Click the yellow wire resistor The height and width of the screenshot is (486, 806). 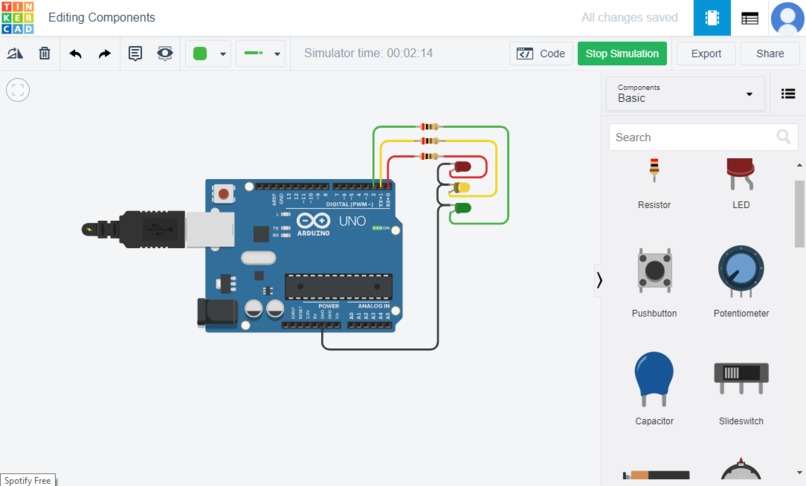click(430, 141)
